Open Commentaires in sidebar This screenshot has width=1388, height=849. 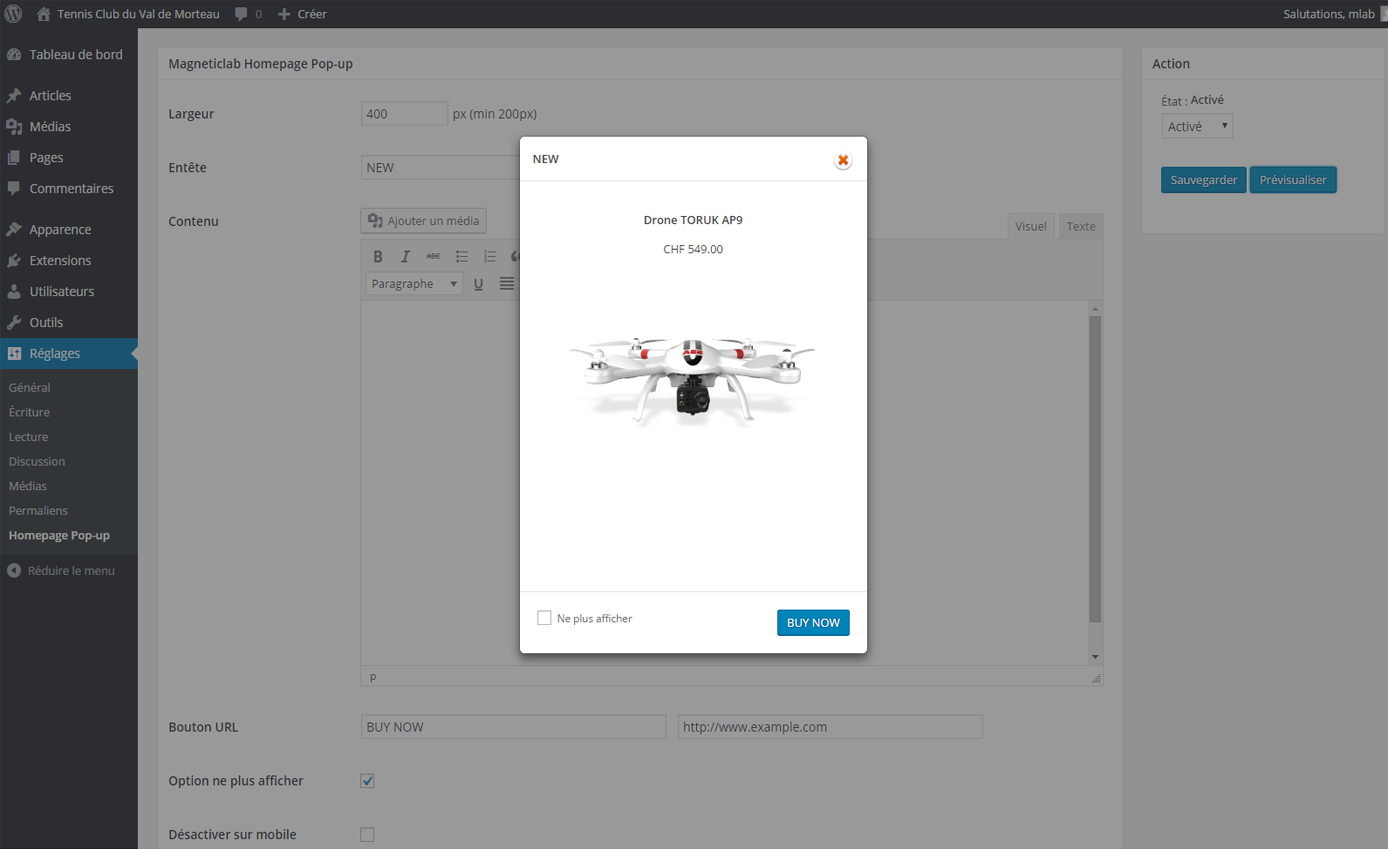coord(68,188)
